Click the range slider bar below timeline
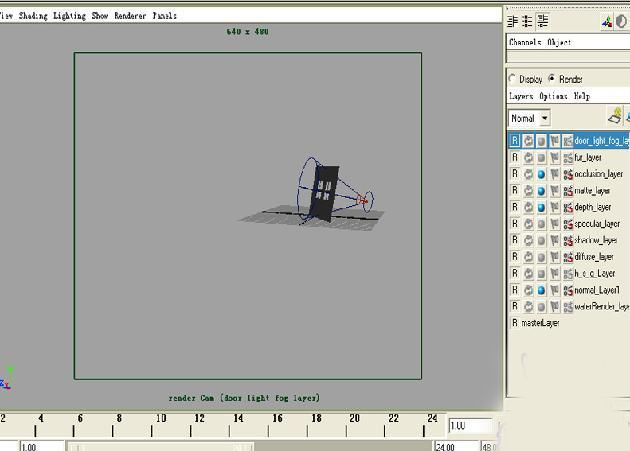Image resolution: width=630 pixels, height=451 pixels. [x=250, y=446]
